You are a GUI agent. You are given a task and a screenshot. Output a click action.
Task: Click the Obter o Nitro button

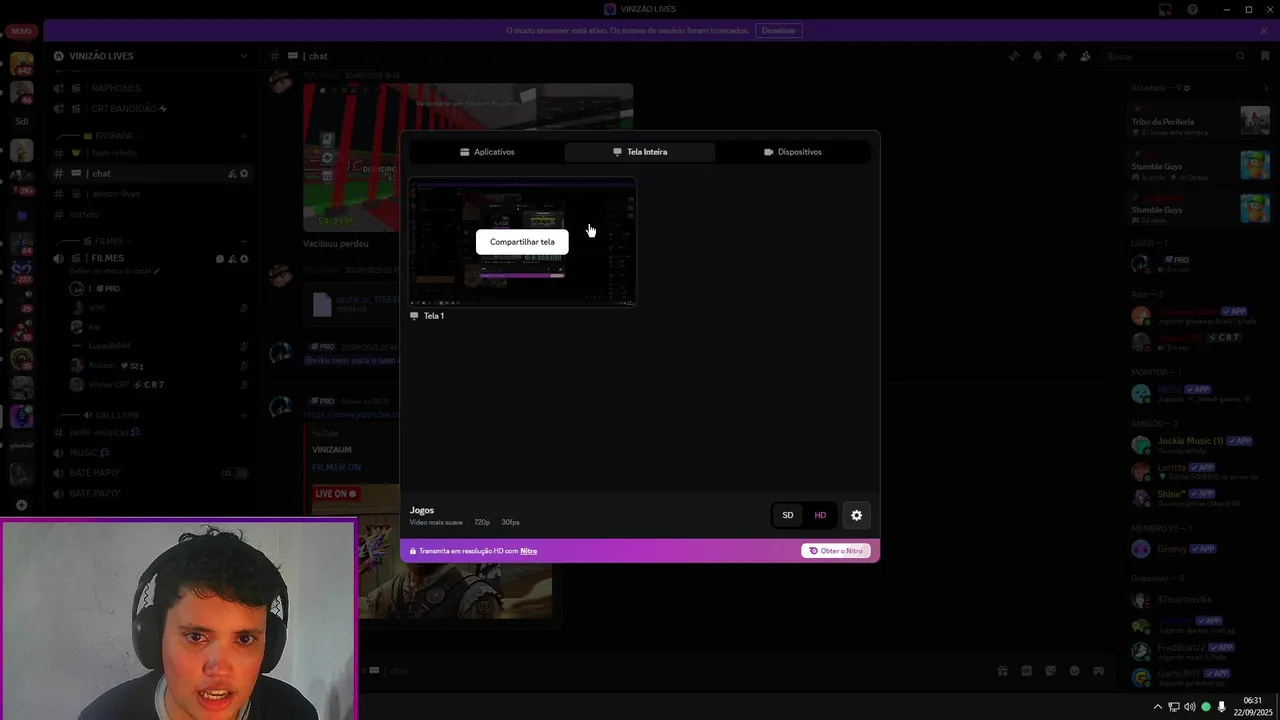point(836,551)
